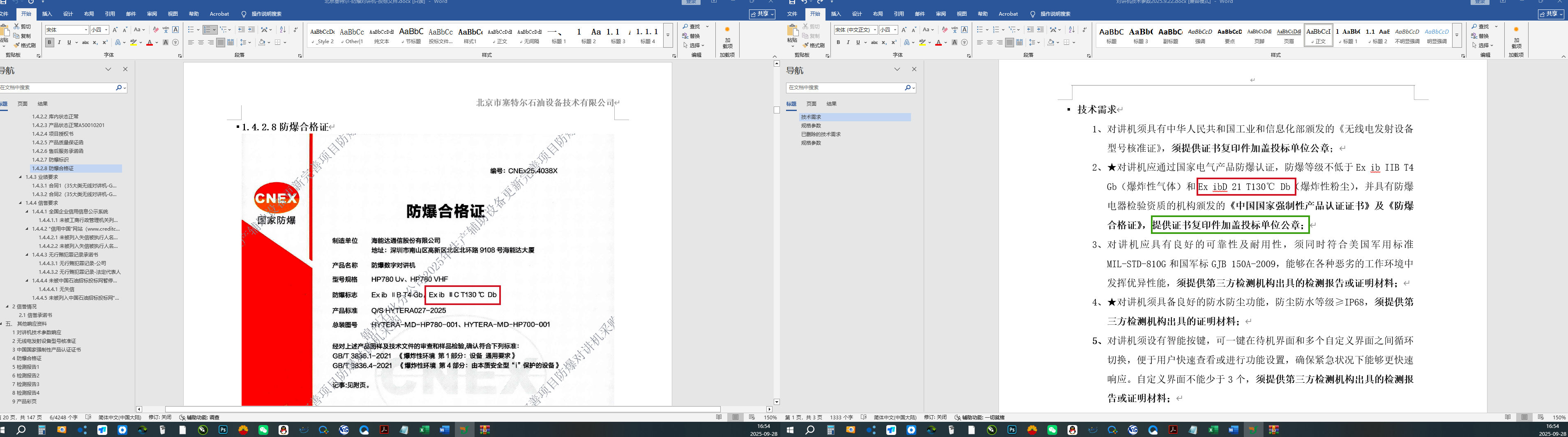Click 共享 button in left Word window

[x=762, y=14]
